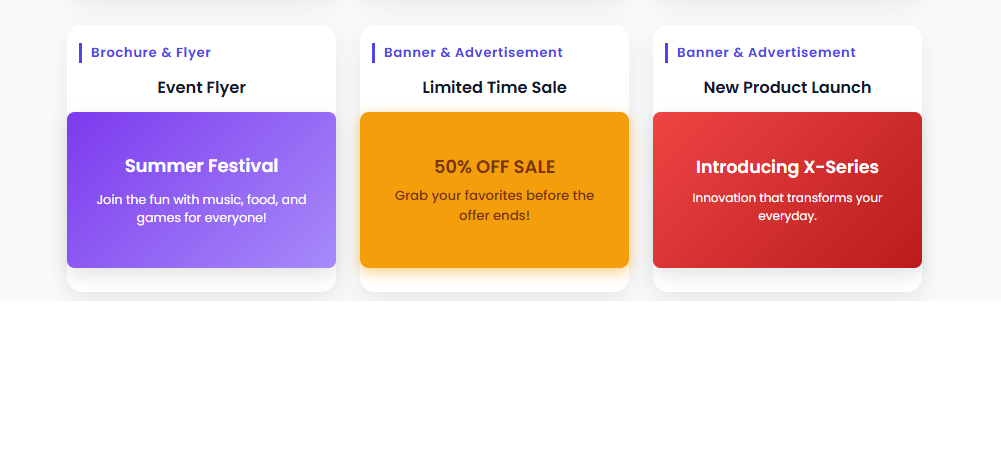Click white footer strip of Event Flyer card
Screen dimensions: 1001x460
pos(201,280)
